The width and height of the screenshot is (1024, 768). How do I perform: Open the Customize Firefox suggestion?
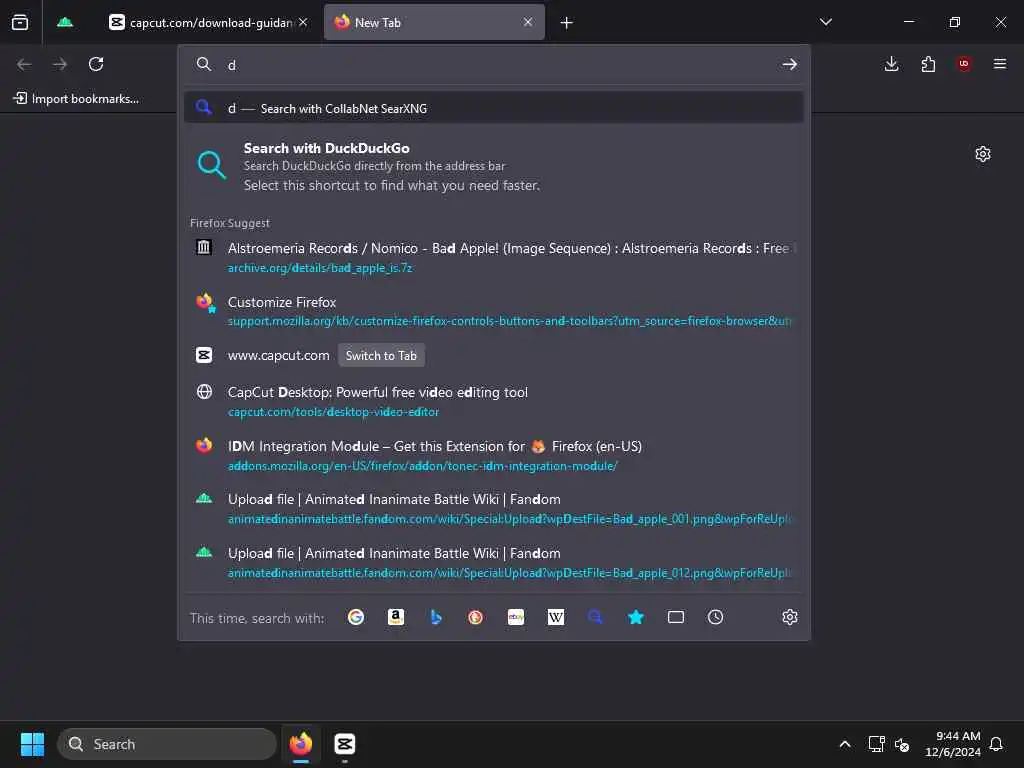coord(494,311)
